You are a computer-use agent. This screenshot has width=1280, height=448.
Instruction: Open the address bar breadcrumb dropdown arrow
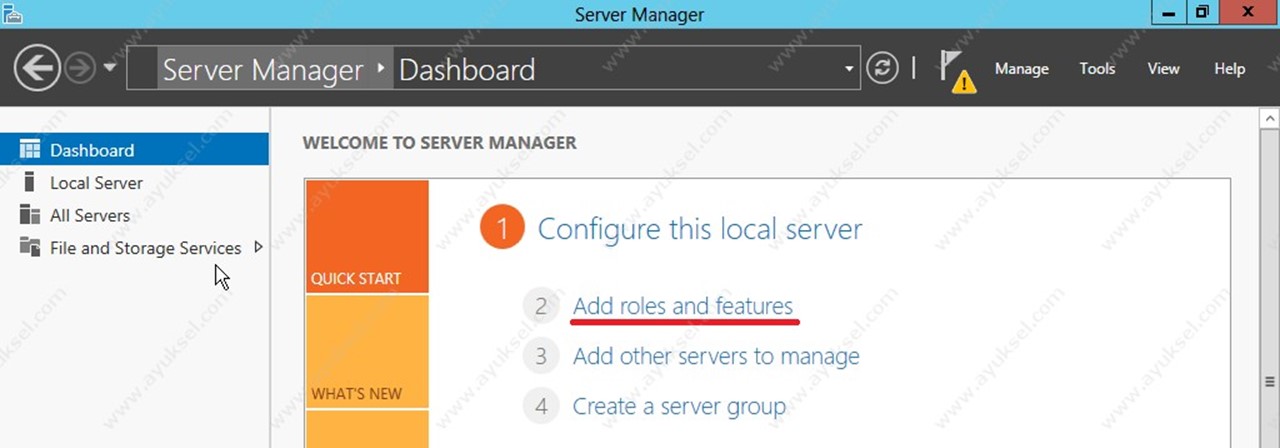(849, 69)
